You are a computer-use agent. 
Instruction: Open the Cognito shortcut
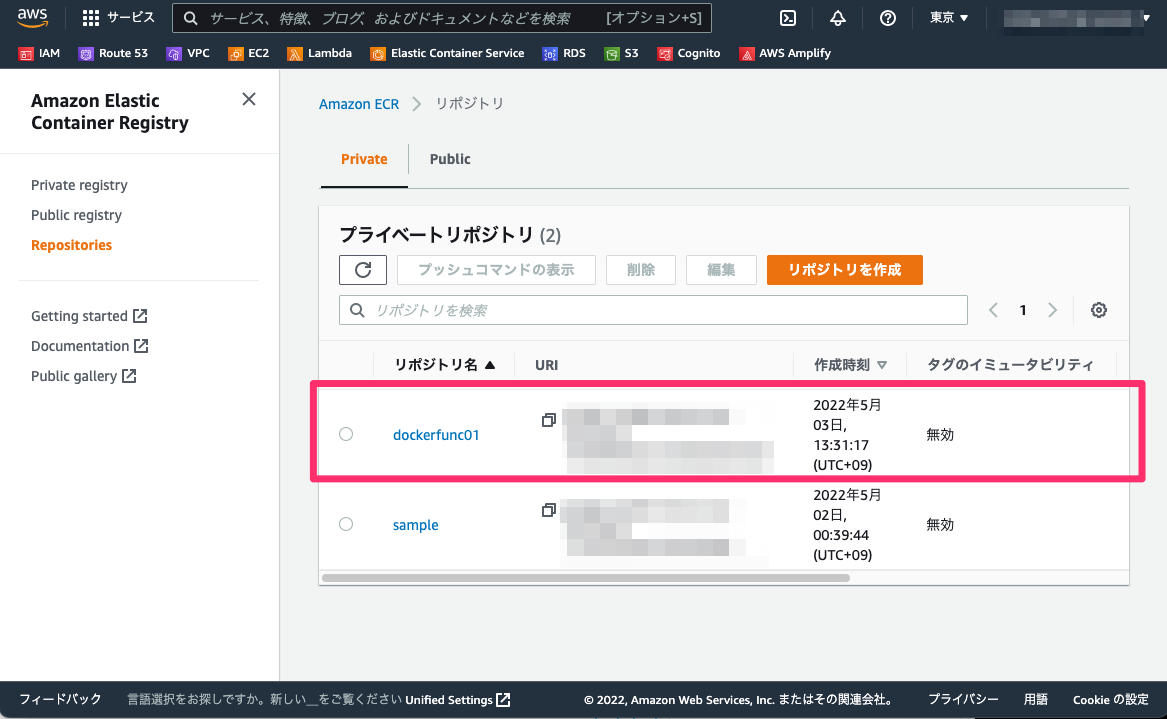[x=688, y=54]
